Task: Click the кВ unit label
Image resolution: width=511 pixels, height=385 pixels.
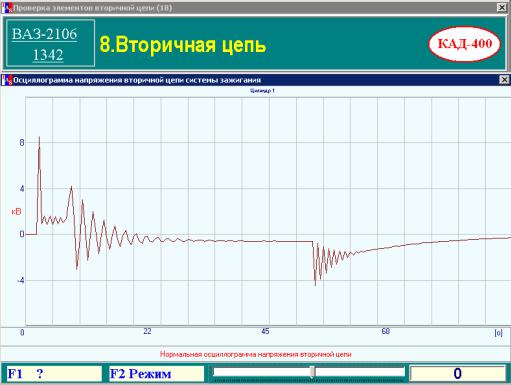Action: click(x=16, y=212)
